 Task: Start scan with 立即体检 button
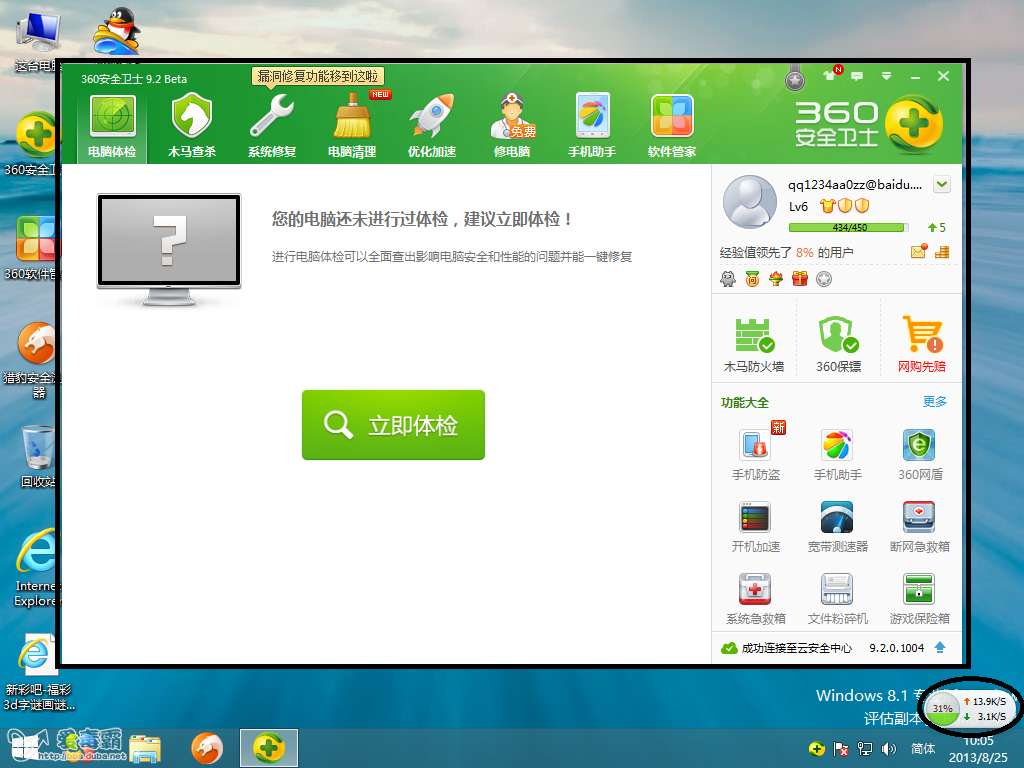click(x=393, y=425)
